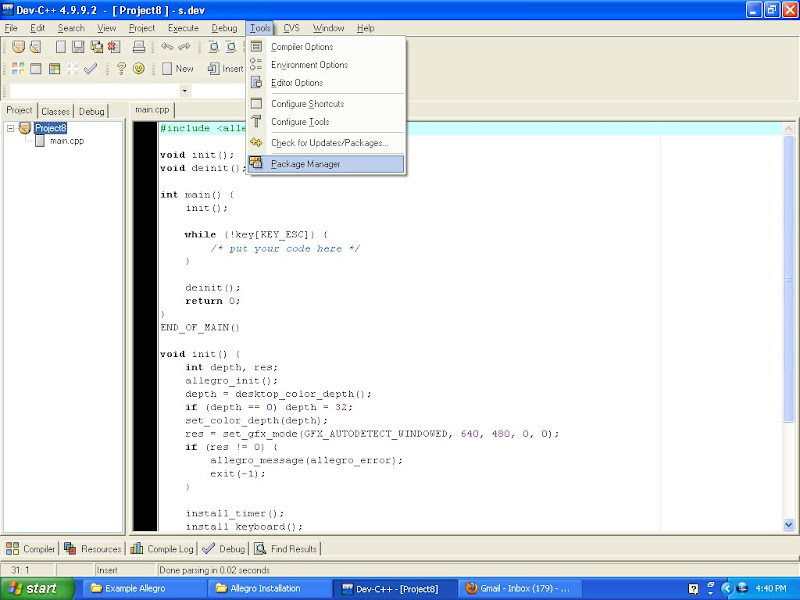Open the Project menu

click(141, 28)
